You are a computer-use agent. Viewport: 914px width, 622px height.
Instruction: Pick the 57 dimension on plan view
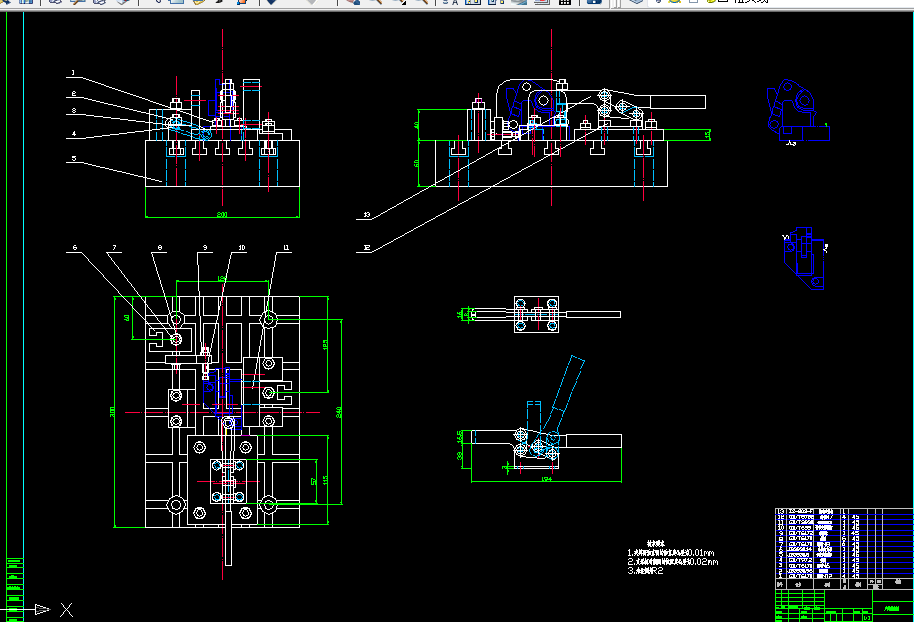click(314, 482)
